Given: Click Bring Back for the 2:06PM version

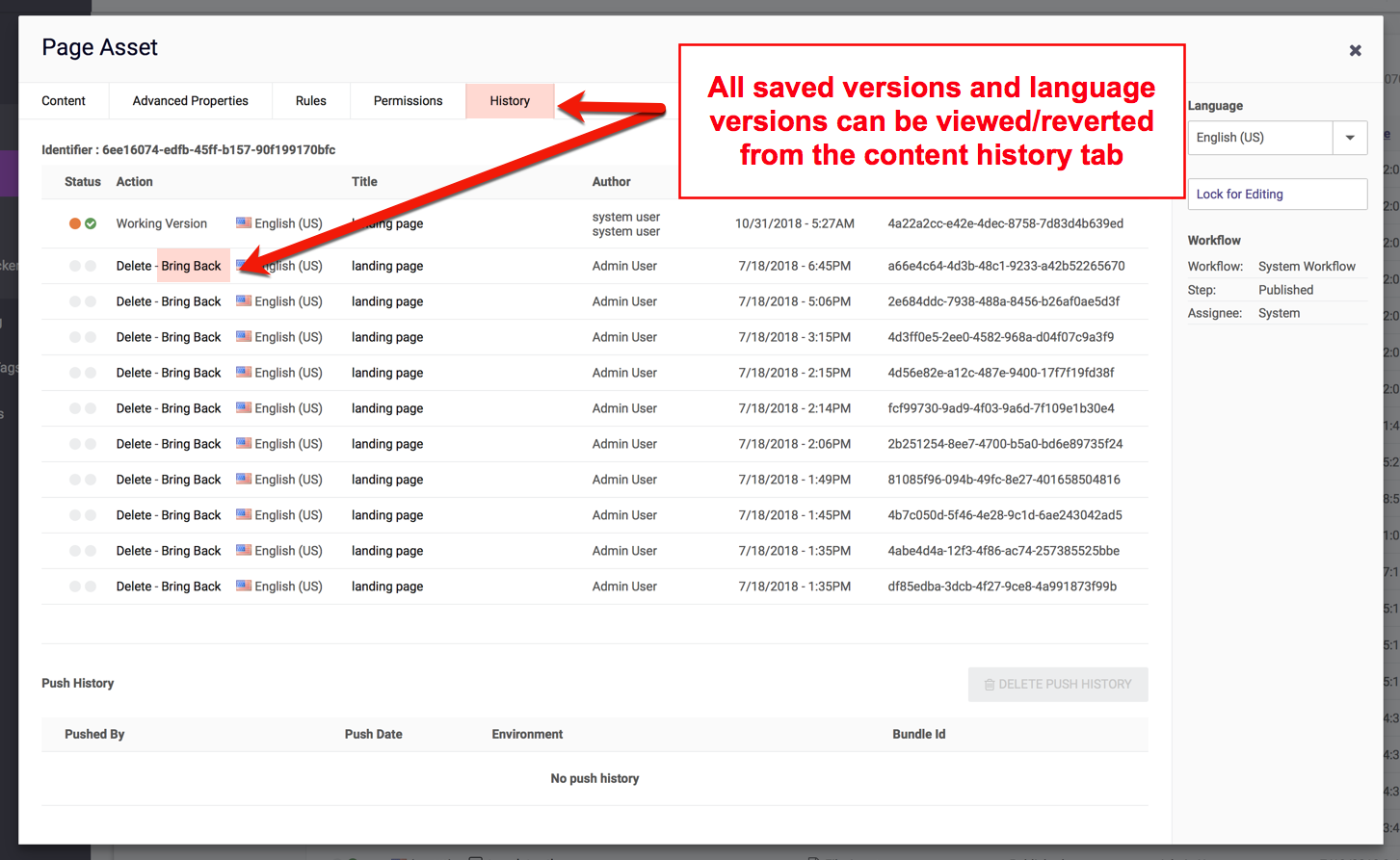Looking at the screenshot, I should [192, 444].
